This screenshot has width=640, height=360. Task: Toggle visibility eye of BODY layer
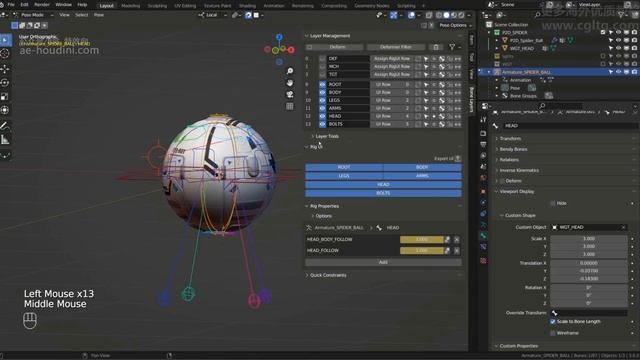[322, 93]
